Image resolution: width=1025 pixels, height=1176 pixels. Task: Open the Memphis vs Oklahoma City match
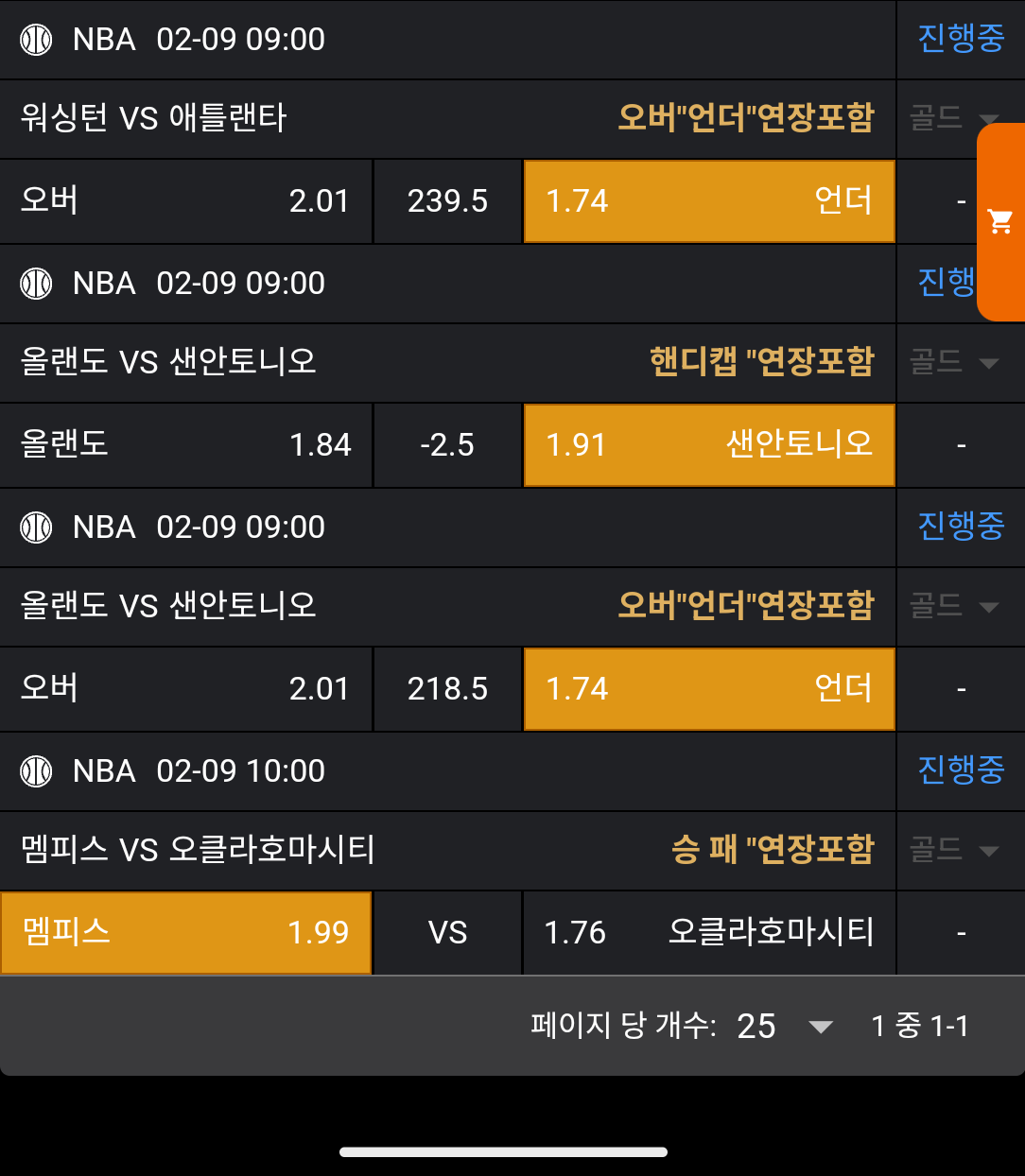pos(198,851)
